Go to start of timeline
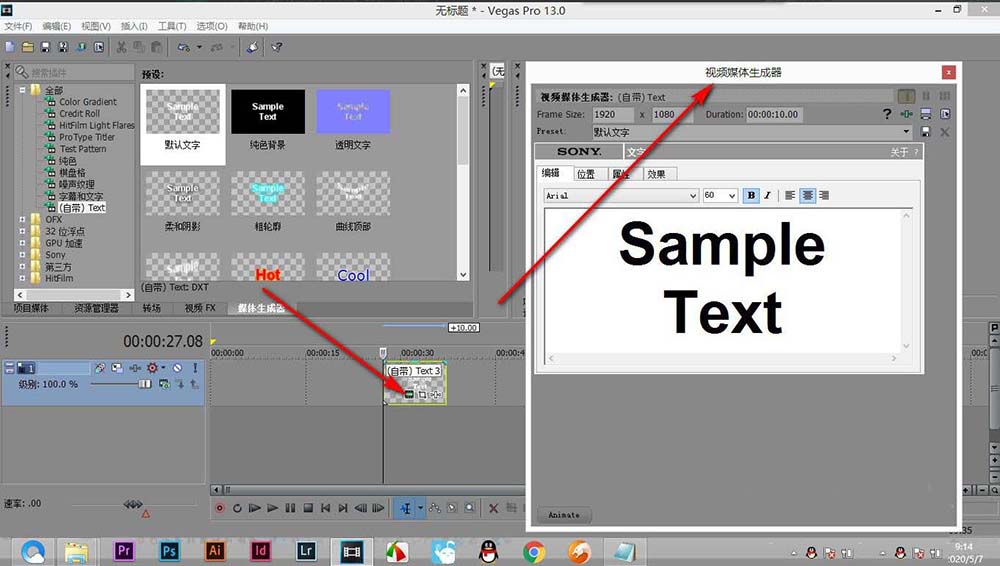The width and height of the screenshot is (1000, 566). tap(326, 509)
